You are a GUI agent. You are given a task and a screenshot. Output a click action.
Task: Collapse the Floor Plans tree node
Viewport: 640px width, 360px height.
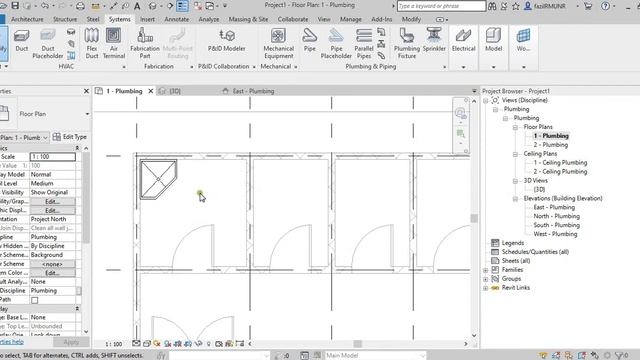pos(515,127)
